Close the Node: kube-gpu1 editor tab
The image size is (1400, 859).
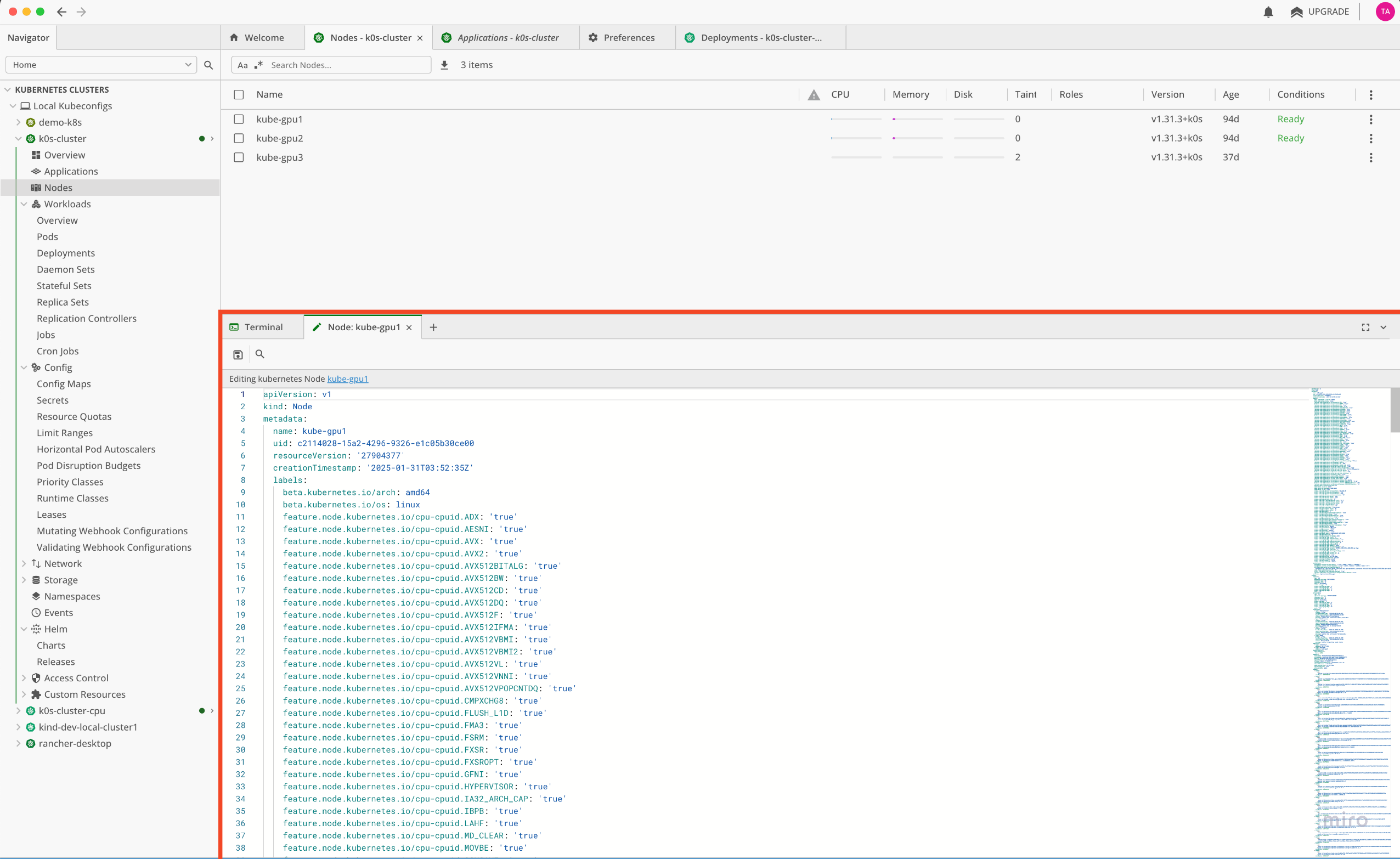409,327
